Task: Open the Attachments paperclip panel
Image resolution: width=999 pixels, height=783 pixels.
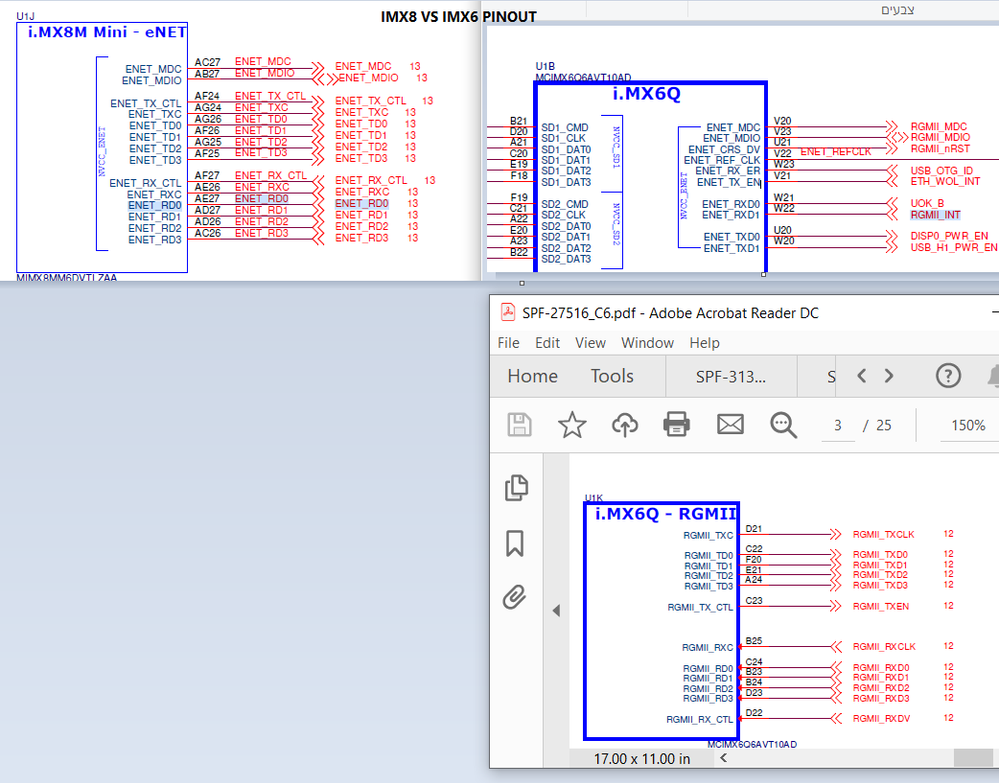Action: pyautogui.click(x=514, y=595)
